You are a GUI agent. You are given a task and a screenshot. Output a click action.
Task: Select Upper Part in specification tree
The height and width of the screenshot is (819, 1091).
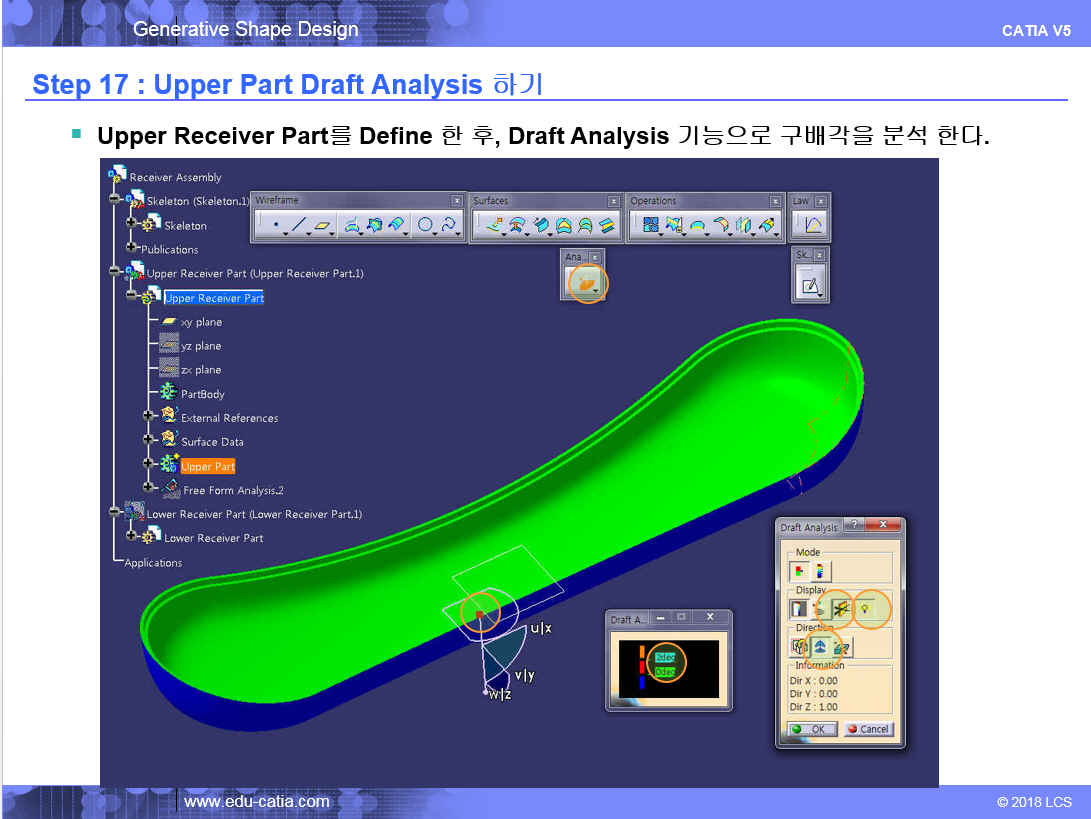pos(208,466)
